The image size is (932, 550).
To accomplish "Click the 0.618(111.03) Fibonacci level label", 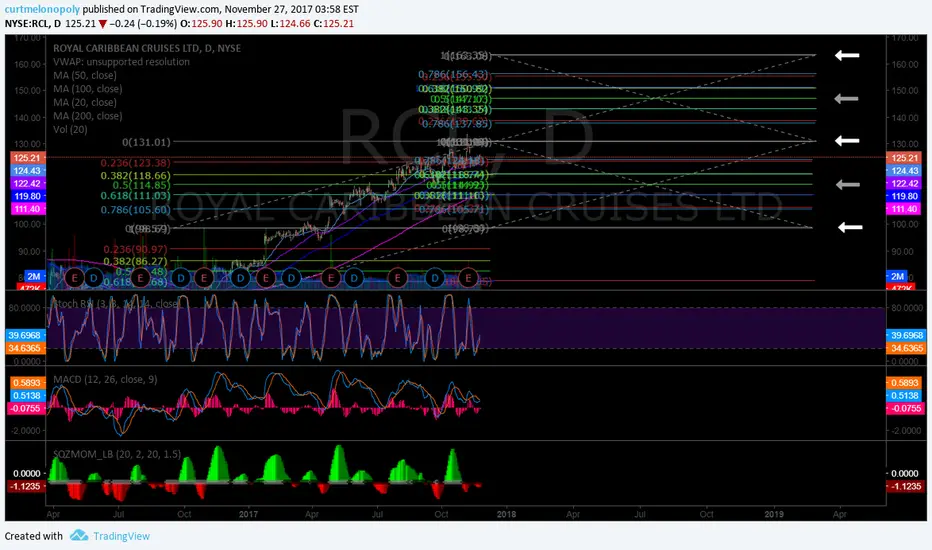I will pos(136,196).
